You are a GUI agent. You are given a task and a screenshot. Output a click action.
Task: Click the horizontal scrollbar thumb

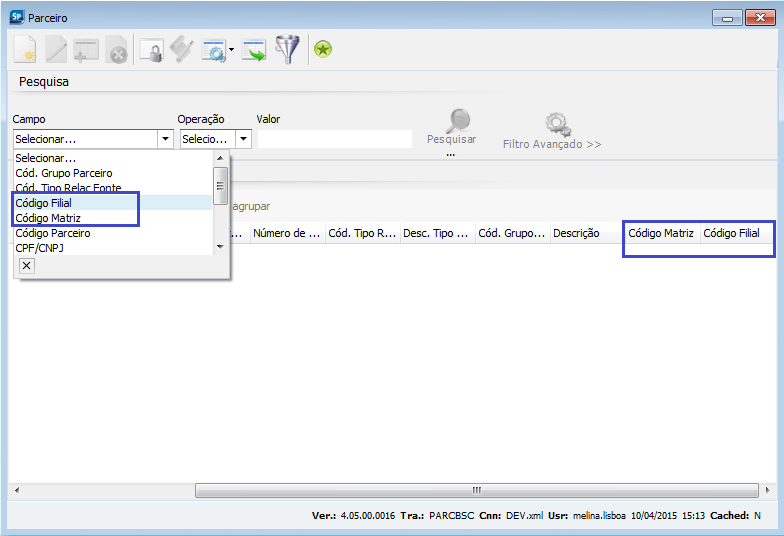(x=476, y=490)
